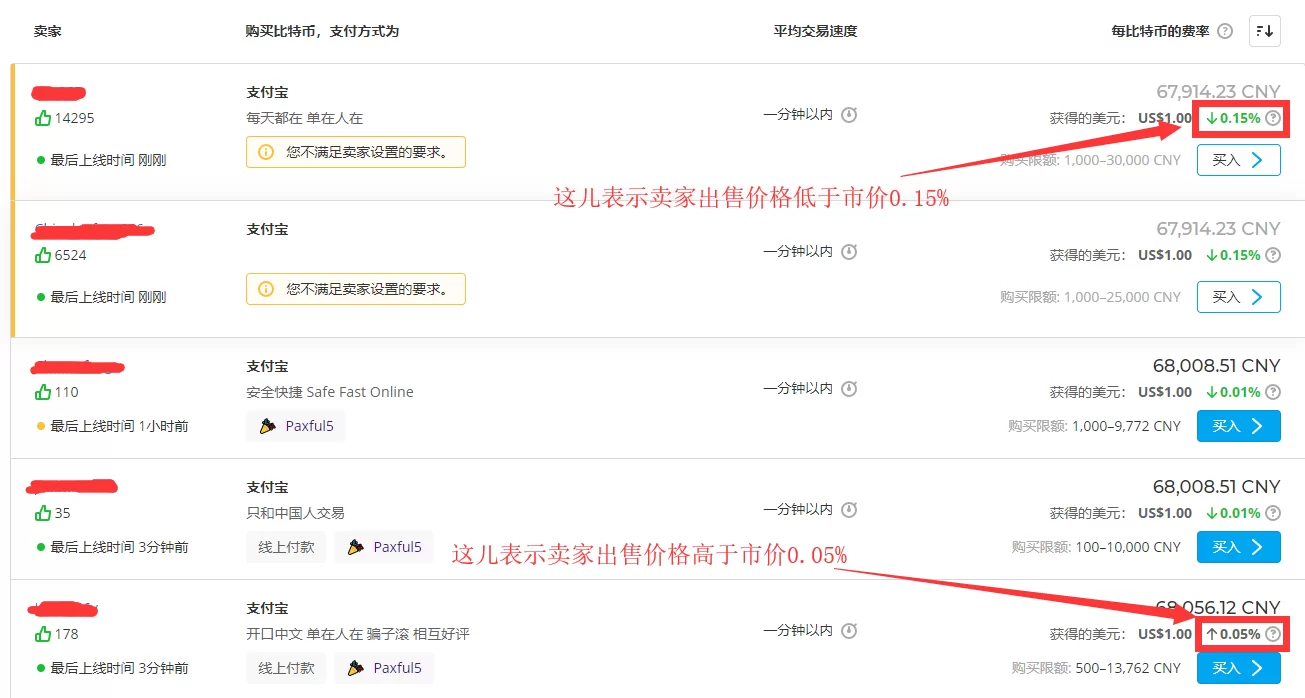Click 买入 for the 1,000–9,772 CNY offer
Image resolution: width=1305 pixels, height=698 pixels.
(1238, 426)
